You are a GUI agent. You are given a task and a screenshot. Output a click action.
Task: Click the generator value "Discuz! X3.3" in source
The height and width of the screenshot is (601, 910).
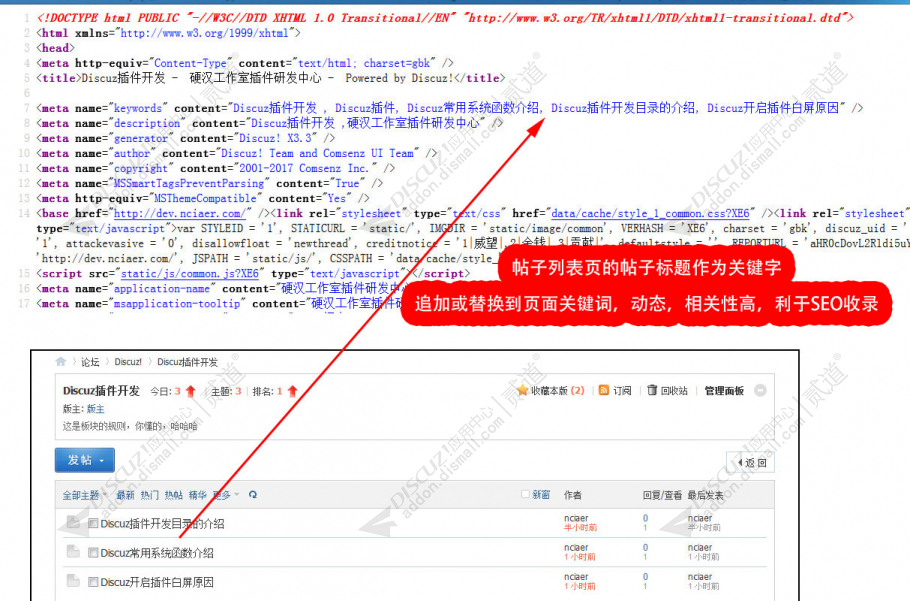pyautogui.click(x=278, y=138)
